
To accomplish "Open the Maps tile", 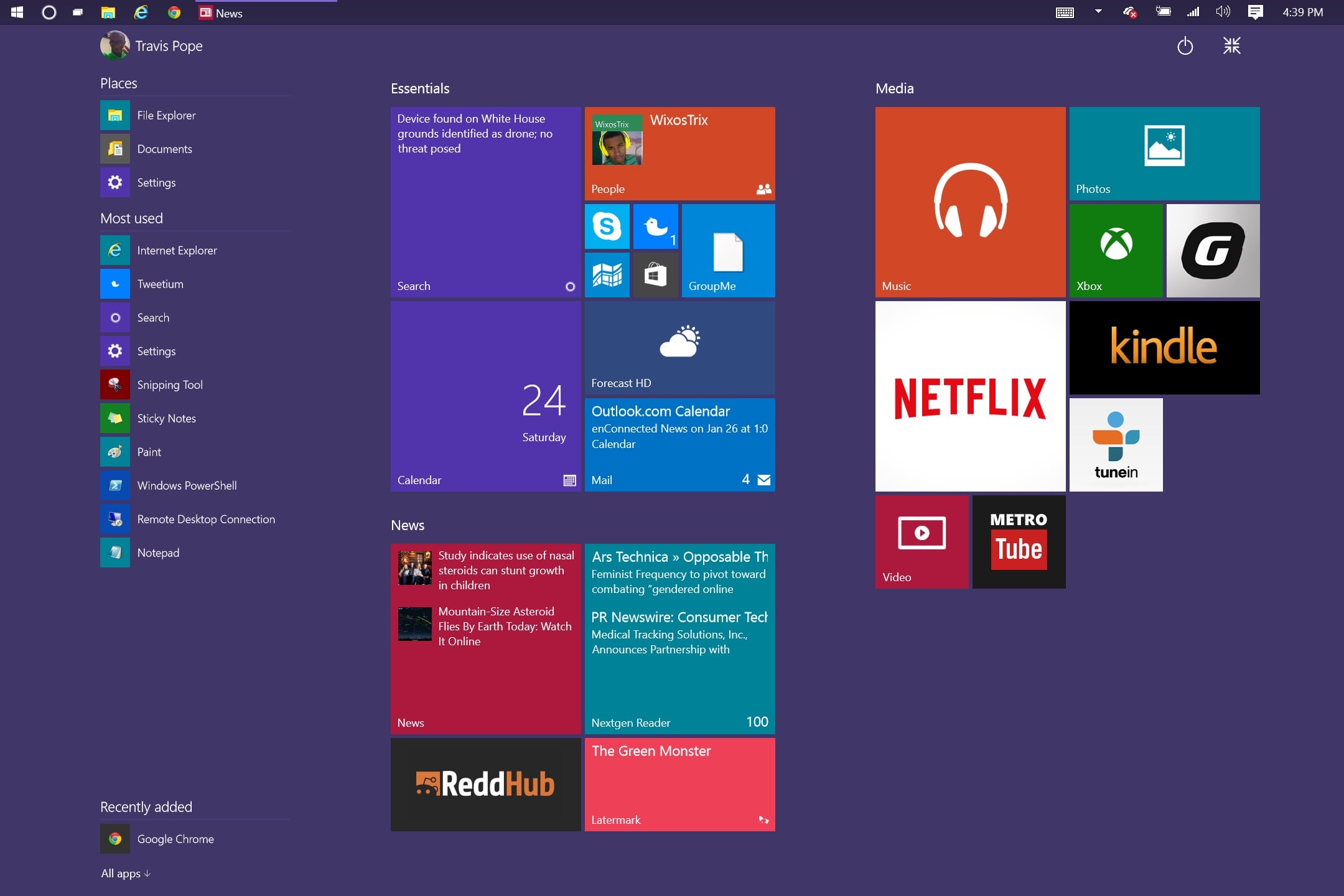I will click(607, 274).
